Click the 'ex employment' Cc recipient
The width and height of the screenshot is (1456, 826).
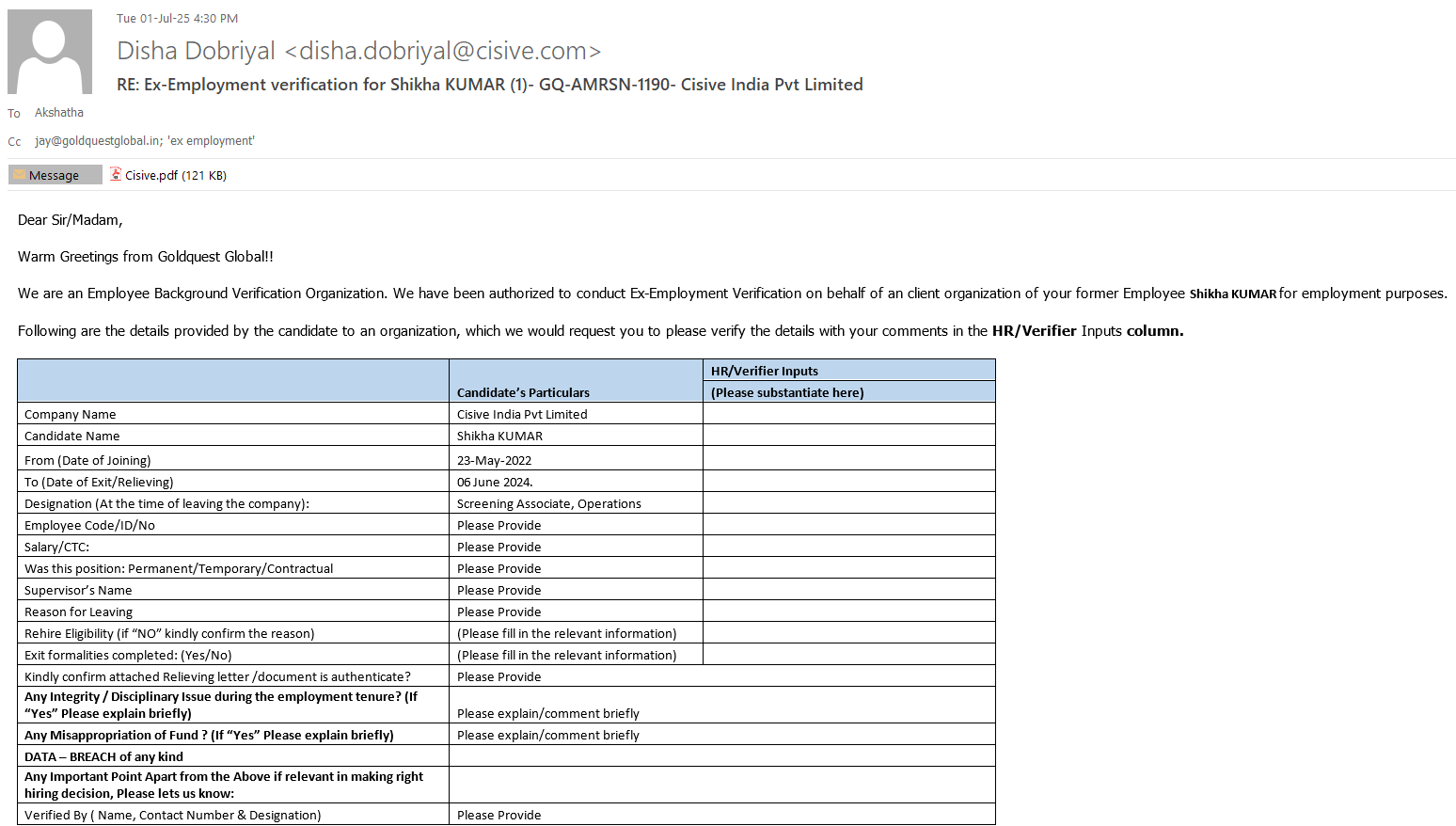[211, 141]
